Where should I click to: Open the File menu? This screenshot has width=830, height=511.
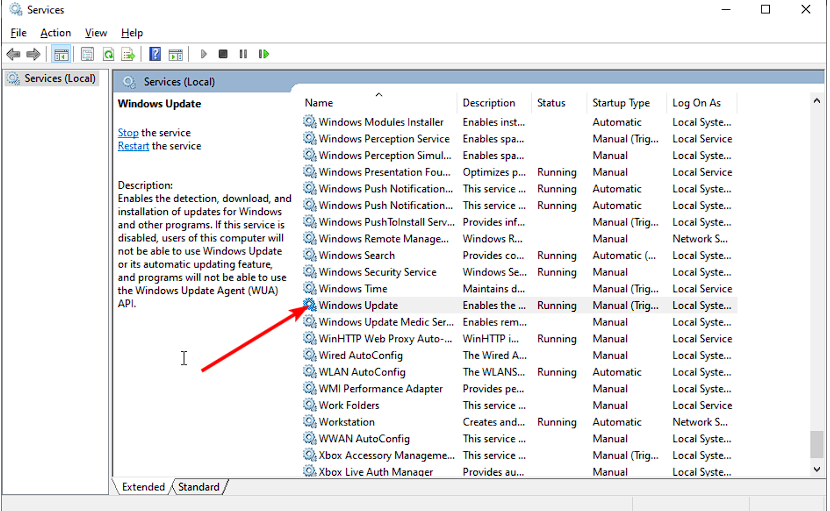tap(19, 33)
